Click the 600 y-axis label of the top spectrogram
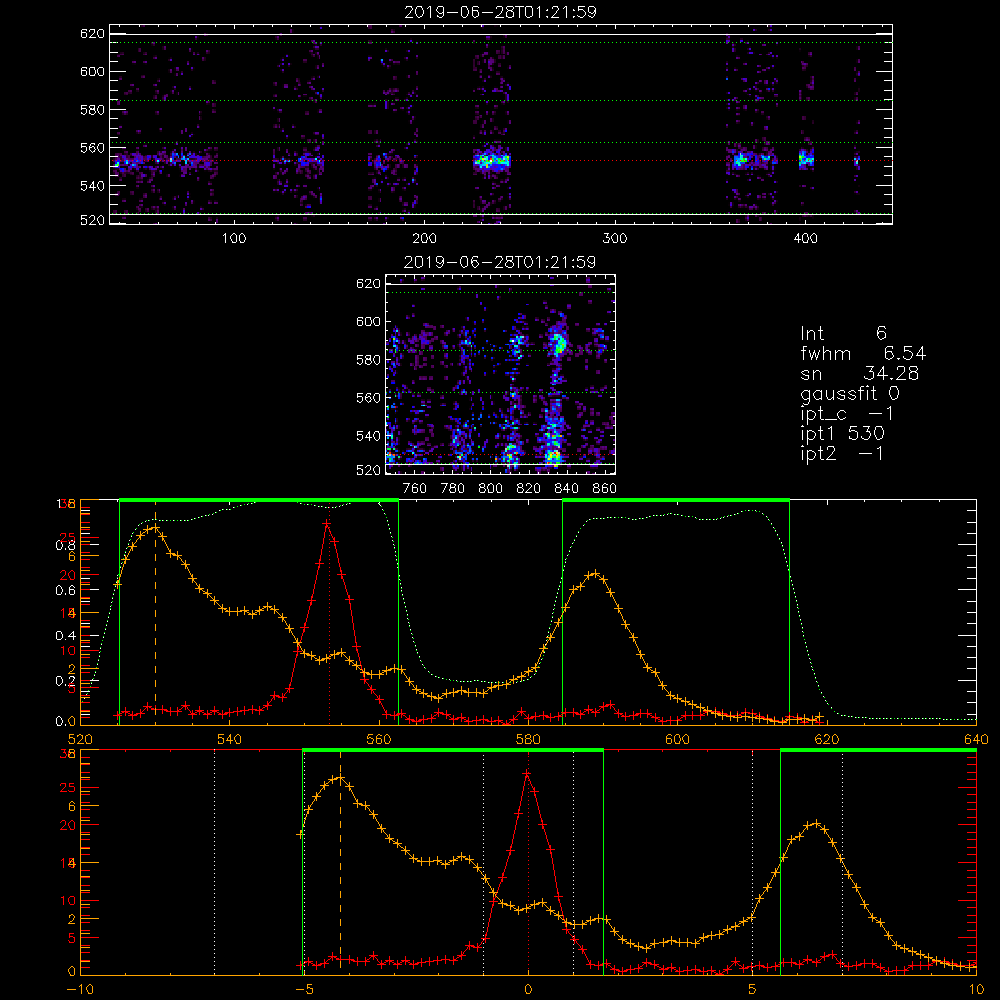Image resolution: width=1000 pixels, height=1000 pixels. point(92,71)
